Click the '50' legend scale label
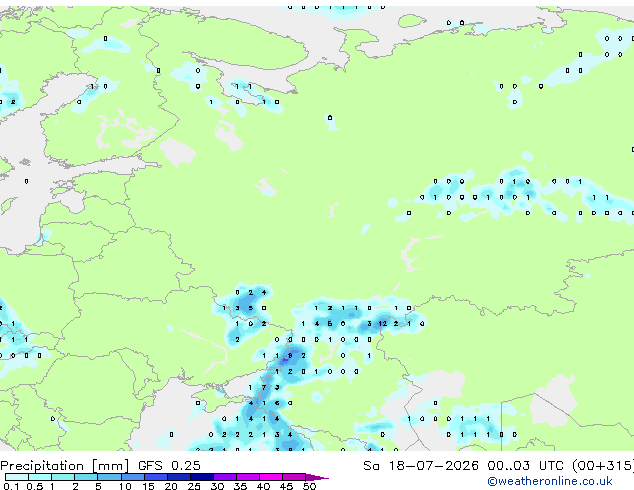 pyautogui.click(x=310, y=486)
